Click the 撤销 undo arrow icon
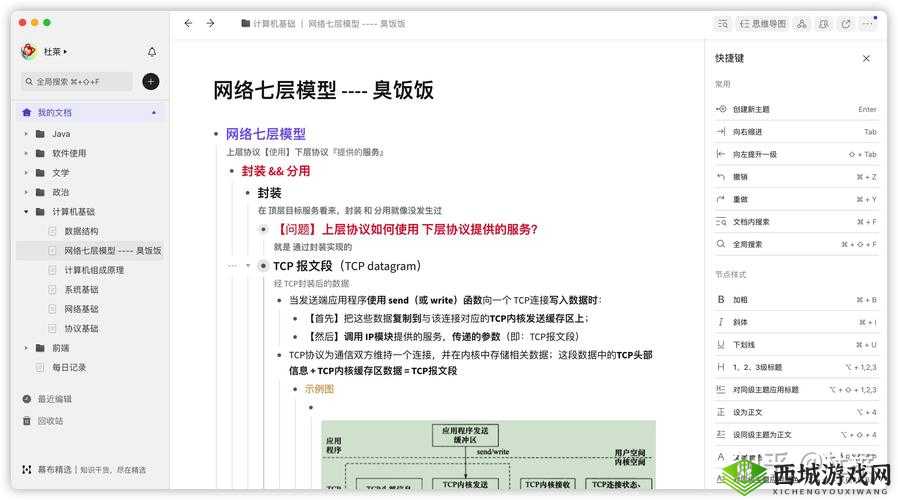Screen dimensions: 898x500 coord(721,177)
